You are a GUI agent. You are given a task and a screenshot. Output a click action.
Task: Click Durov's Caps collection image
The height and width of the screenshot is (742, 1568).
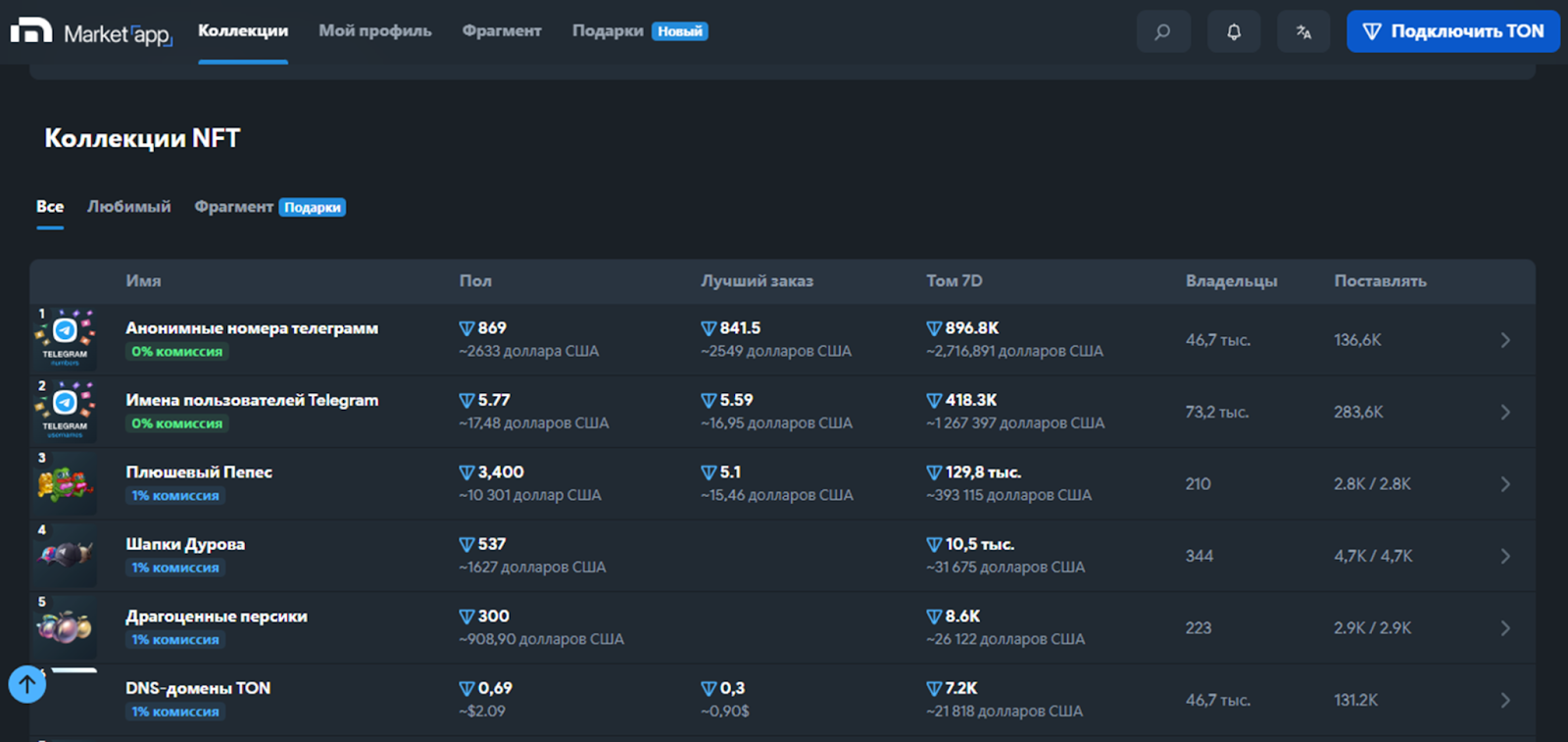coord(65,556)
